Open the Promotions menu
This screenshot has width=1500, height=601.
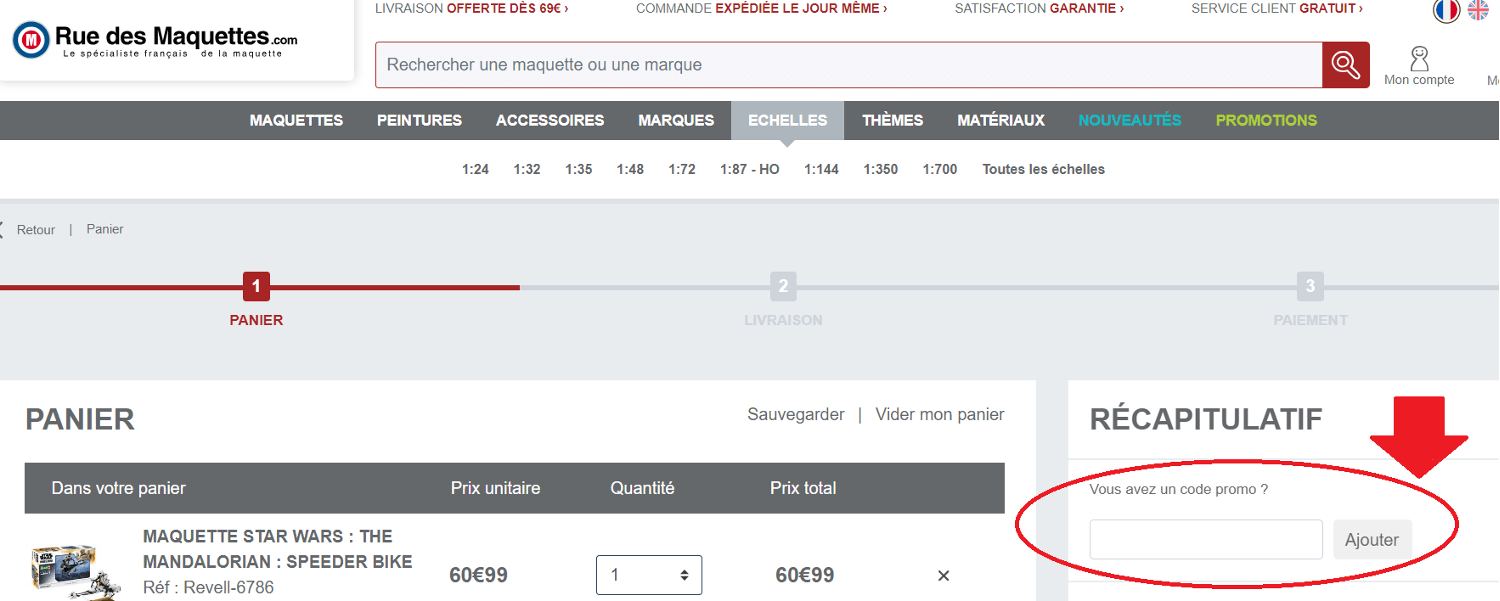pos(1267,120)
